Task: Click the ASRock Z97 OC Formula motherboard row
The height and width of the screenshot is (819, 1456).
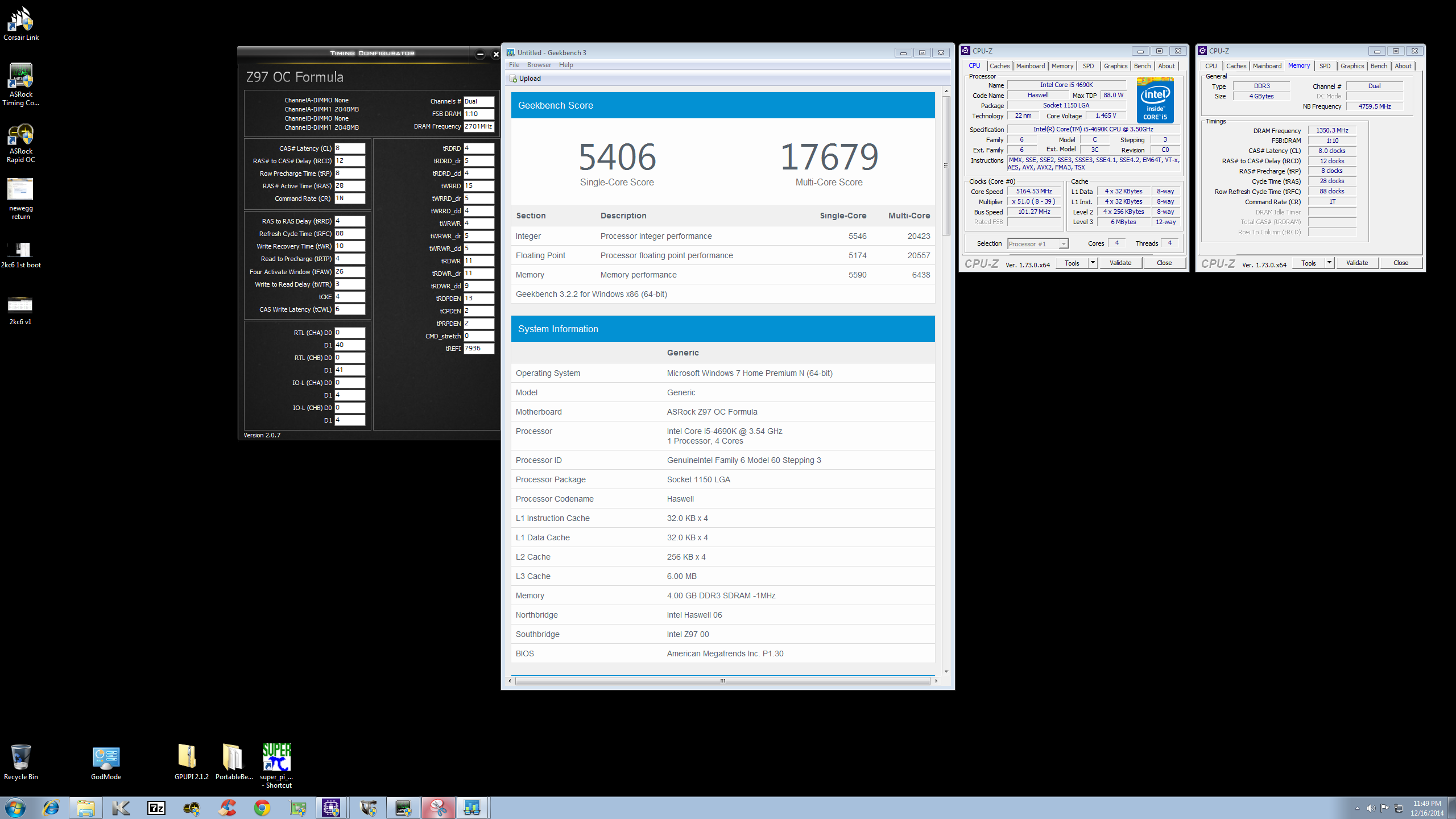Action: 722,412
